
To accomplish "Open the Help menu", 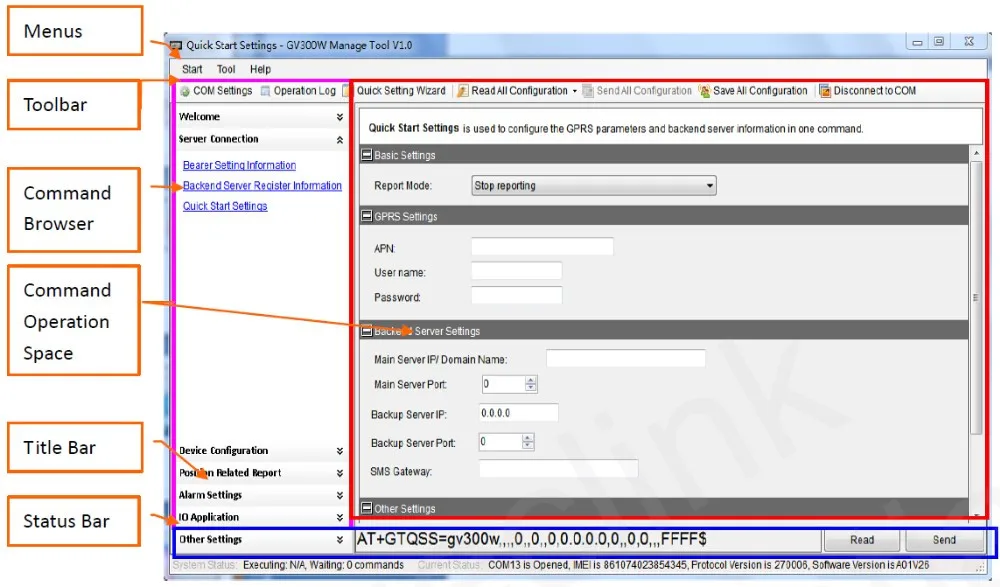I will [260, 69].
